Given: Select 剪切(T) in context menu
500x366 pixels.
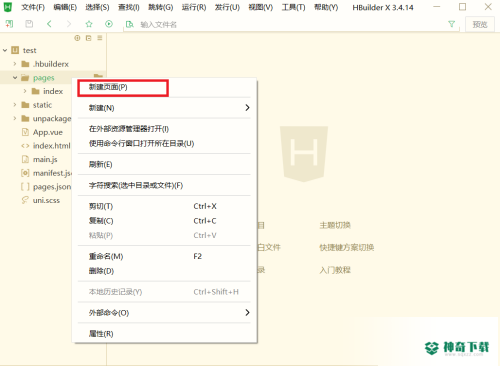Looking at the screenshot, I should pos(164,206).
